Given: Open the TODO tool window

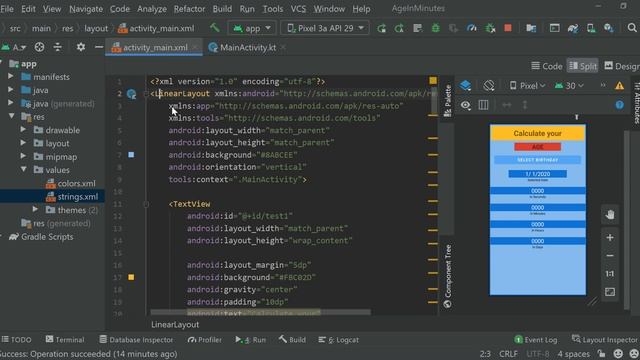Looking at the screenshot, I should click(16, 340).
